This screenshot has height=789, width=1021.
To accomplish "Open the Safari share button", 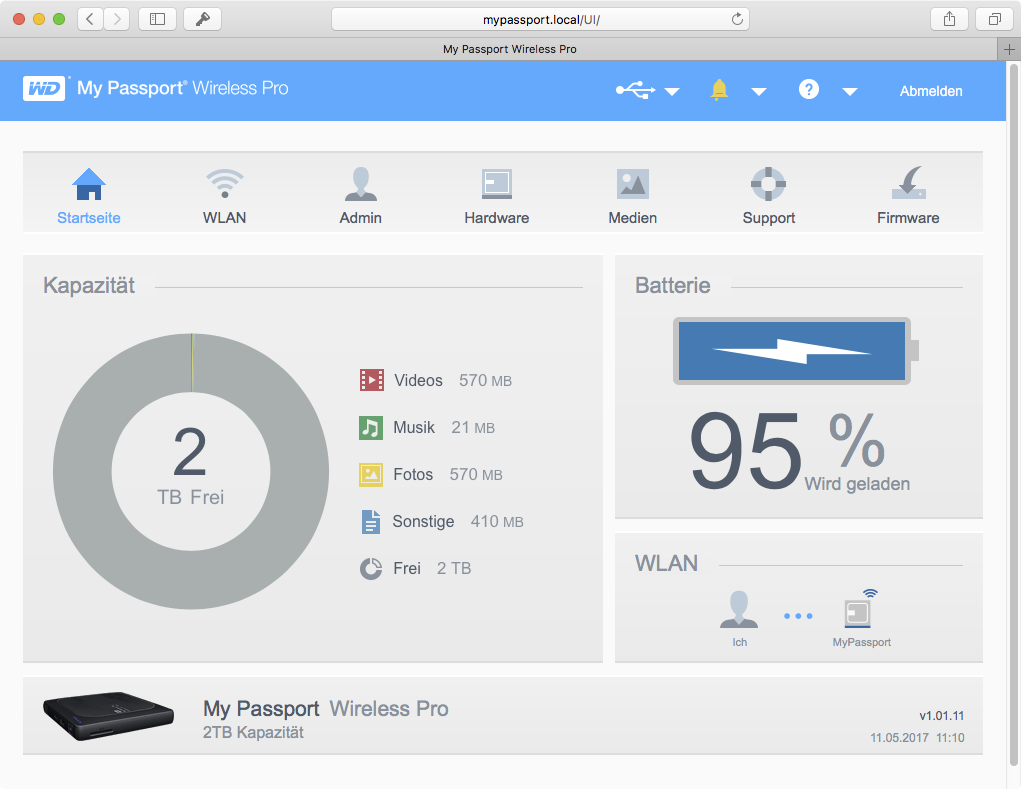I will (x=949, y=19).
